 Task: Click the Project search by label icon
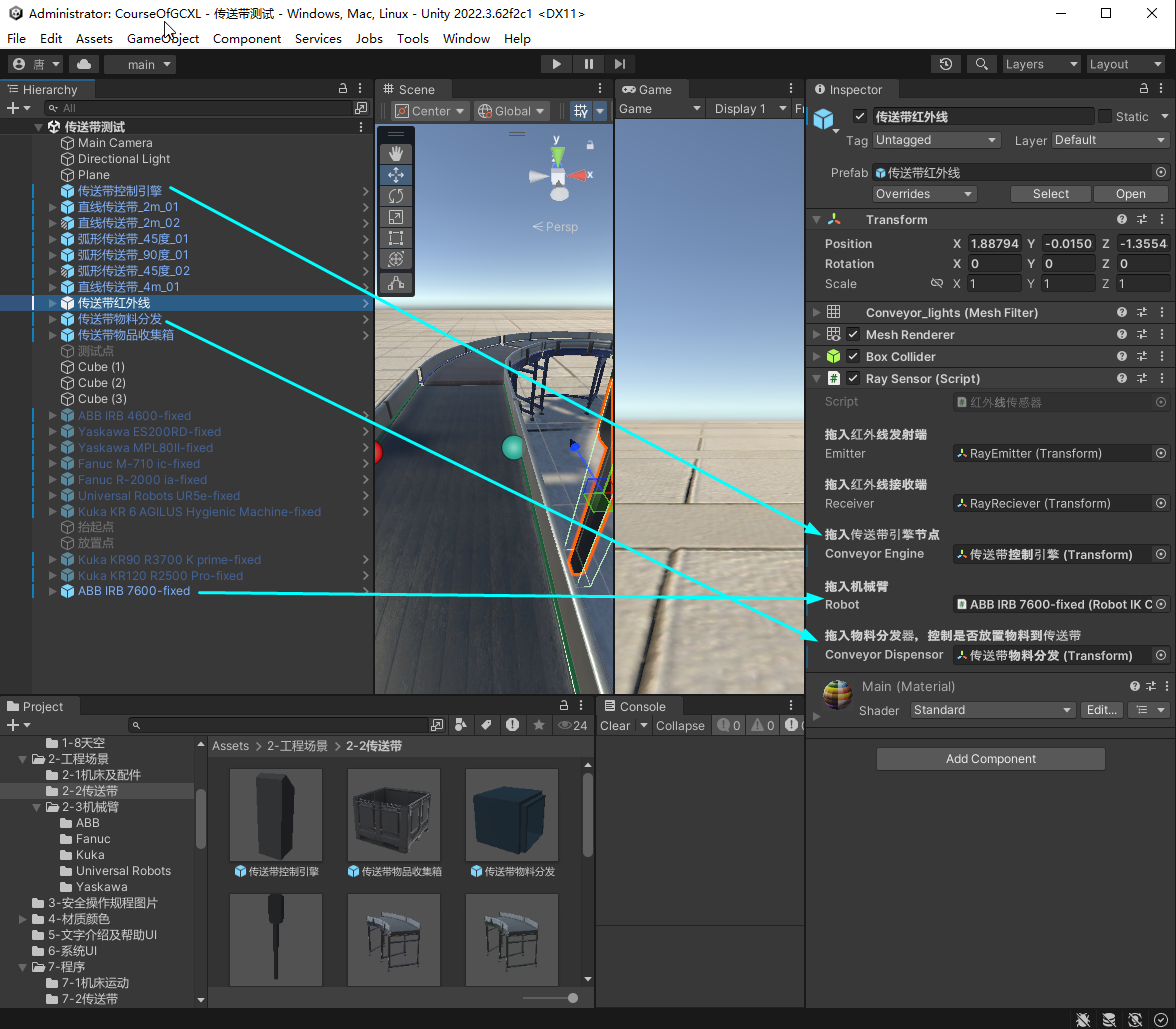click(486, 725)
